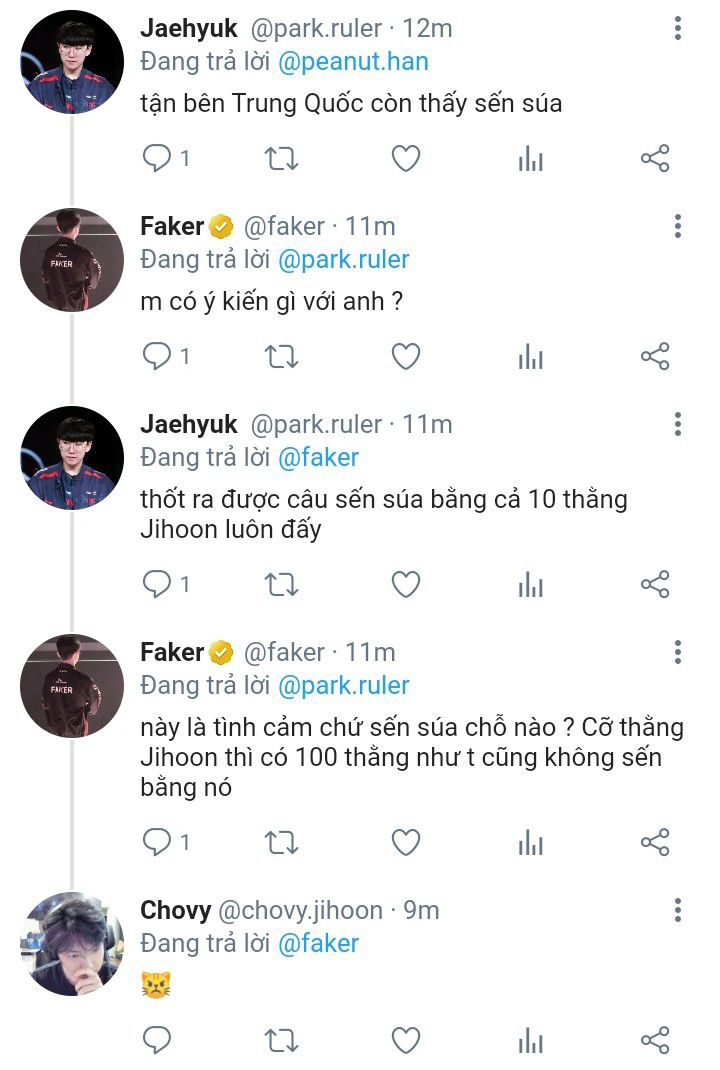View analytics on Chovy's tweet
This screenshot has width=720, height=1070.
(x=530, y=1041)
